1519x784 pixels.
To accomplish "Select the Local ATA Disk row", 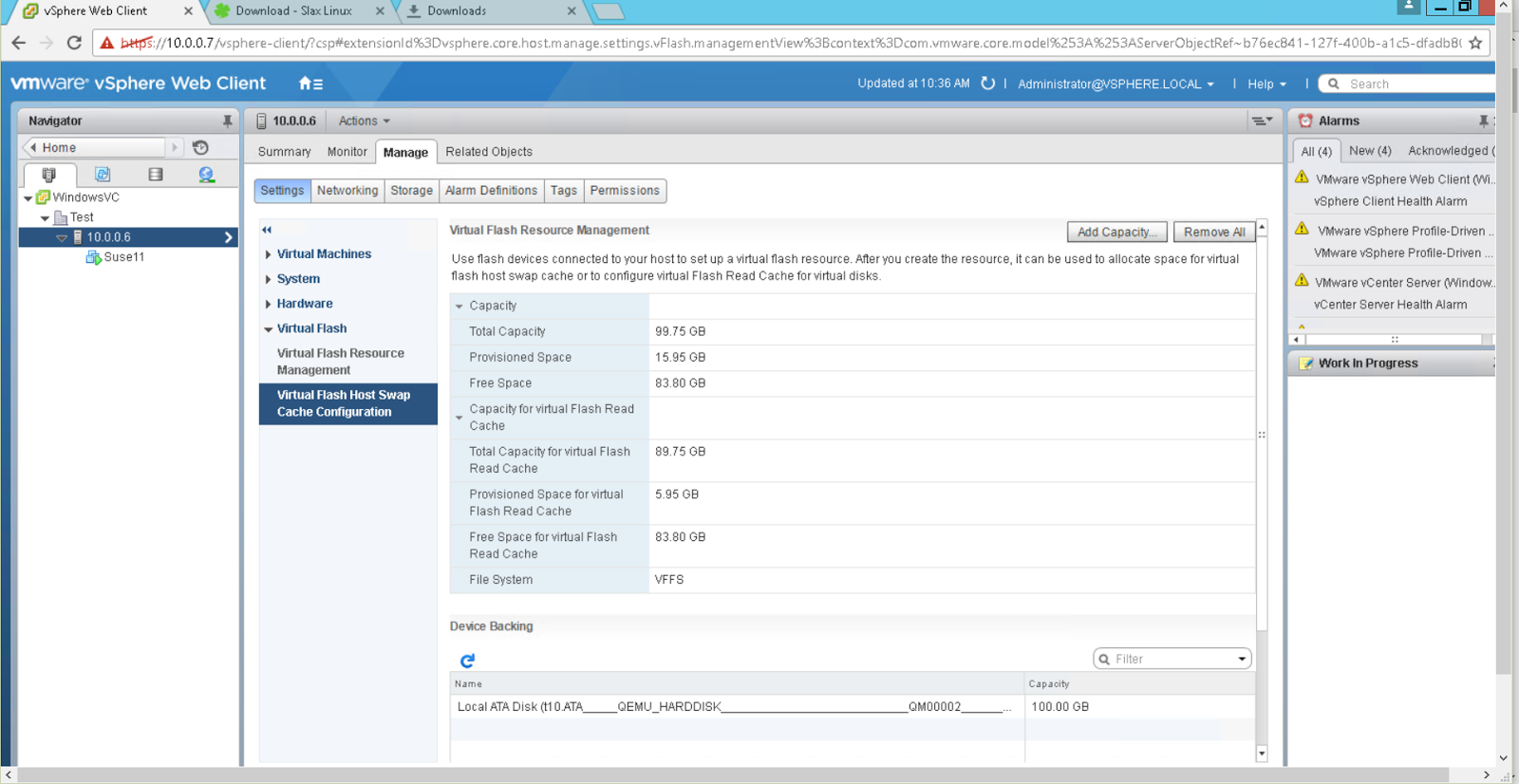I will coord(852,707).
